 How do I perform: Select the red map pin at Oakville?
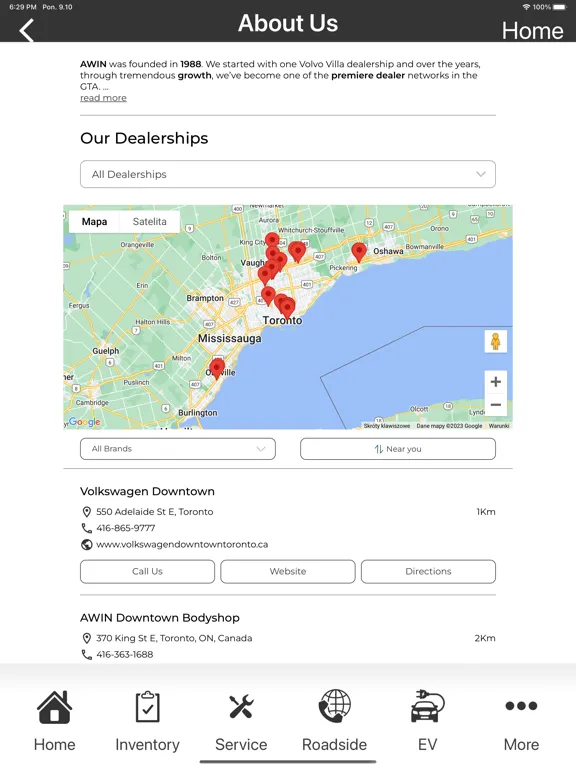pos(217,368)
